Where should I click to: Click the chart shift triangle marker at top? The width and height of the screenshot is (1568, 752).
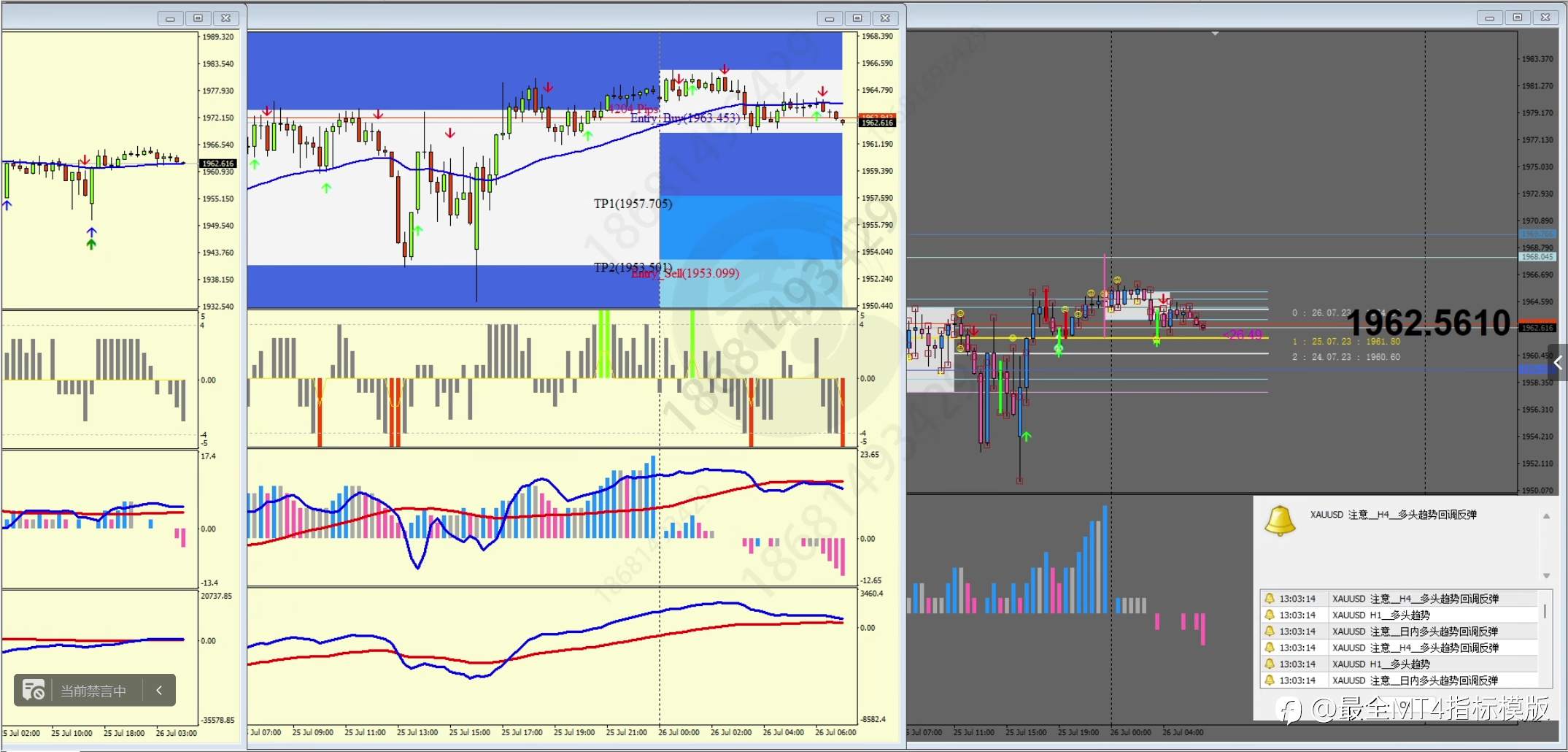pyautogui.click(x=1215, y=34)
